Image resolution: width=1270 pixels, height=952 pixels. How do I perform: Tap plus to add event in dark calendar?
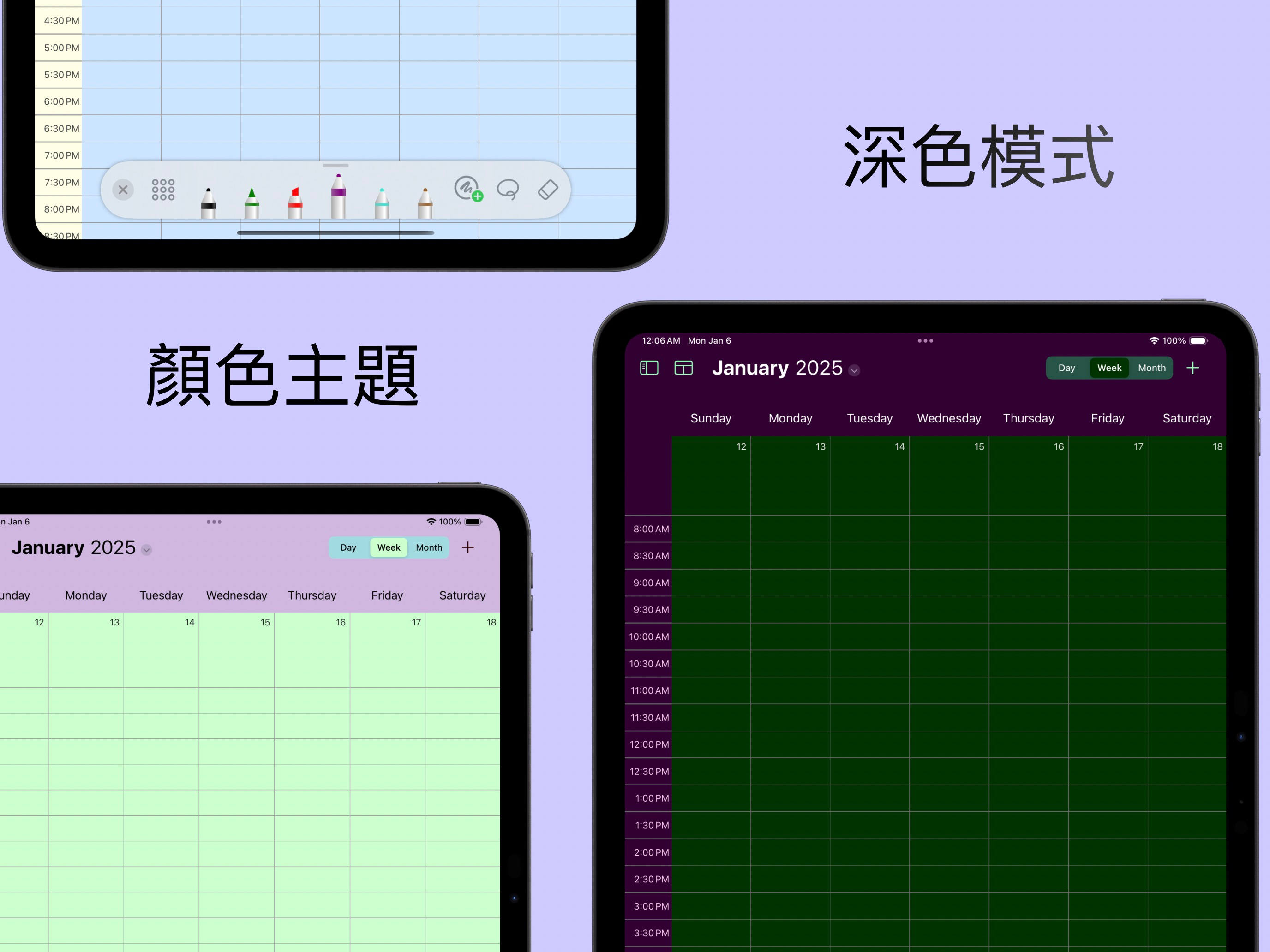pyautogui.click(x=1193, y=368)
